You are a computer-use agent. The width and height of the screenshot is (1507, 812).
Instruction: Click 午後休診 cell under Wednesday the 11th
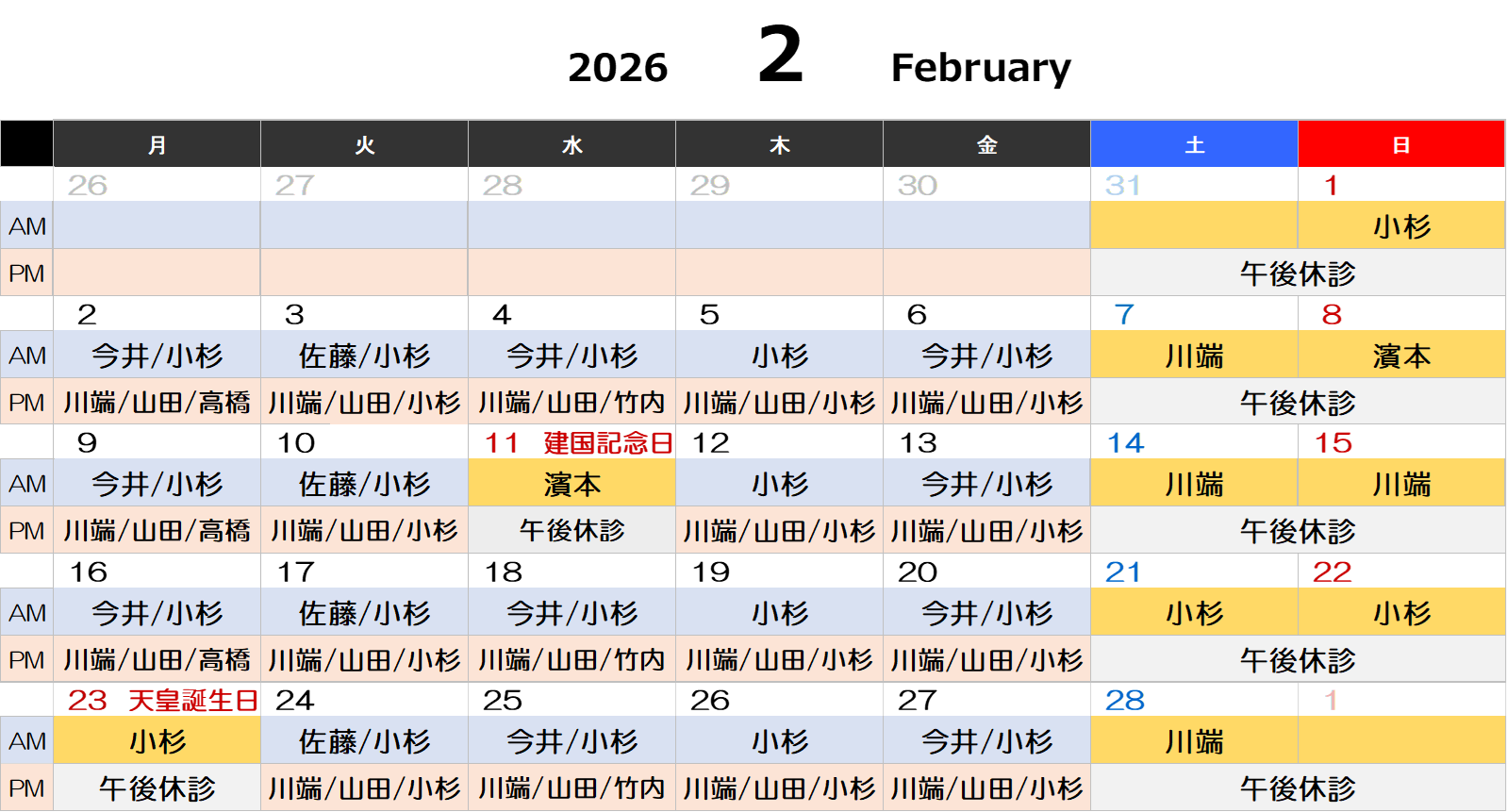[x=571, y=530]
